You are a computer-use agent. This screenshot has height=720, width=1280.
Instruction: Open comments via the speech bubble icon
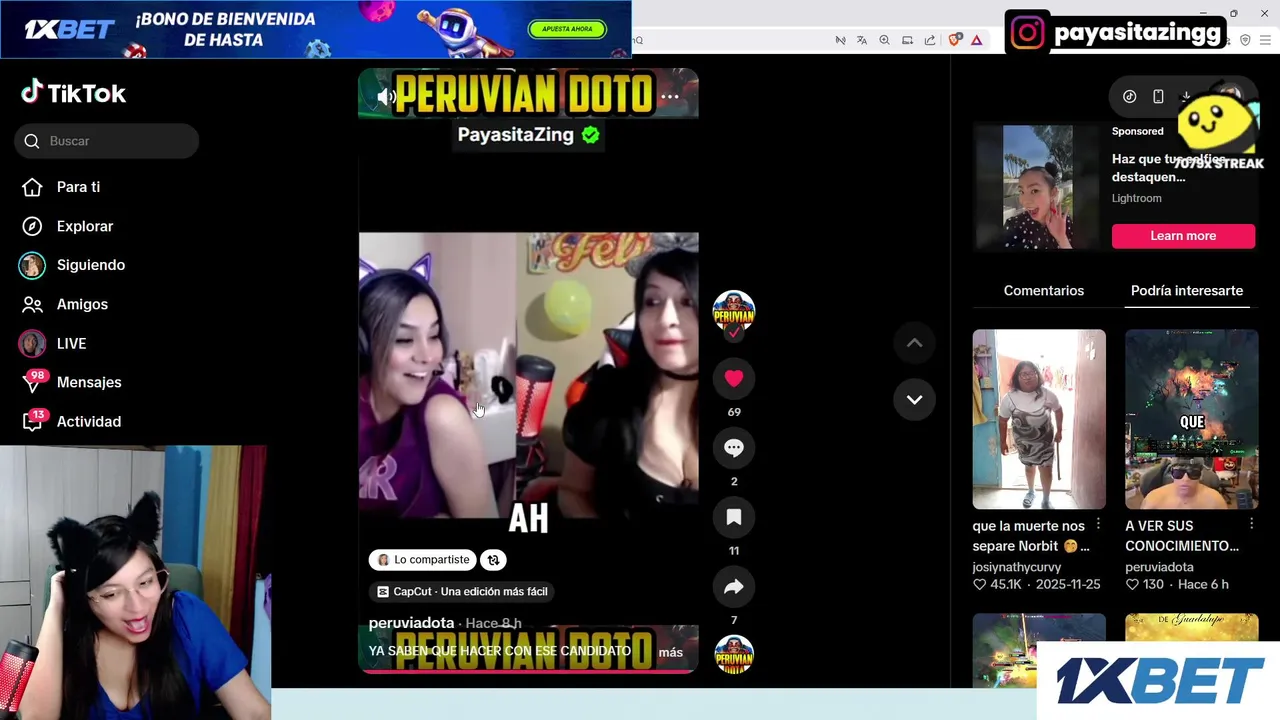coord(734,448)
